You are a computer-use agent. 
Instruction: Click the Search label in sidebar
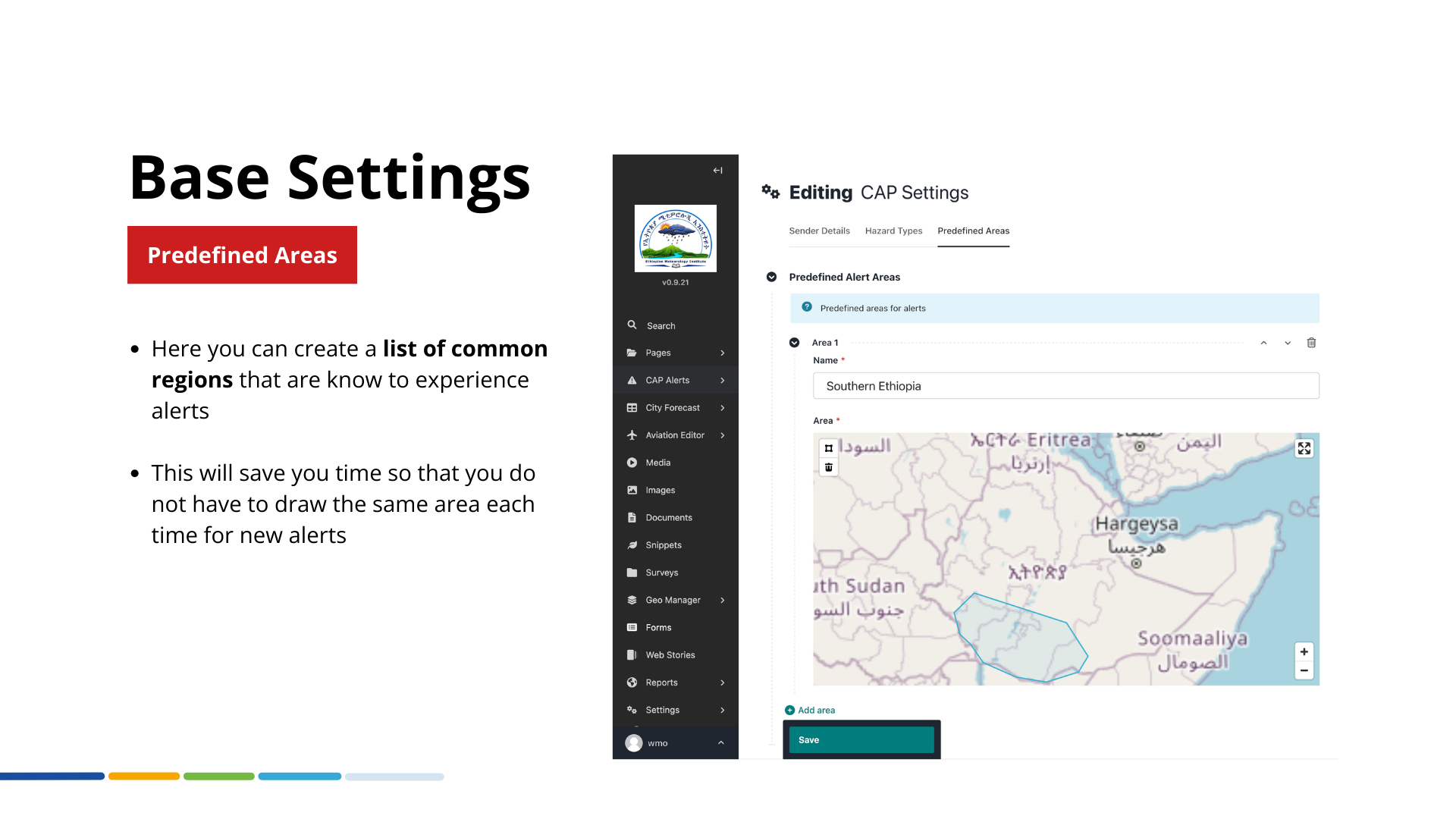click(x=661, y=326)
